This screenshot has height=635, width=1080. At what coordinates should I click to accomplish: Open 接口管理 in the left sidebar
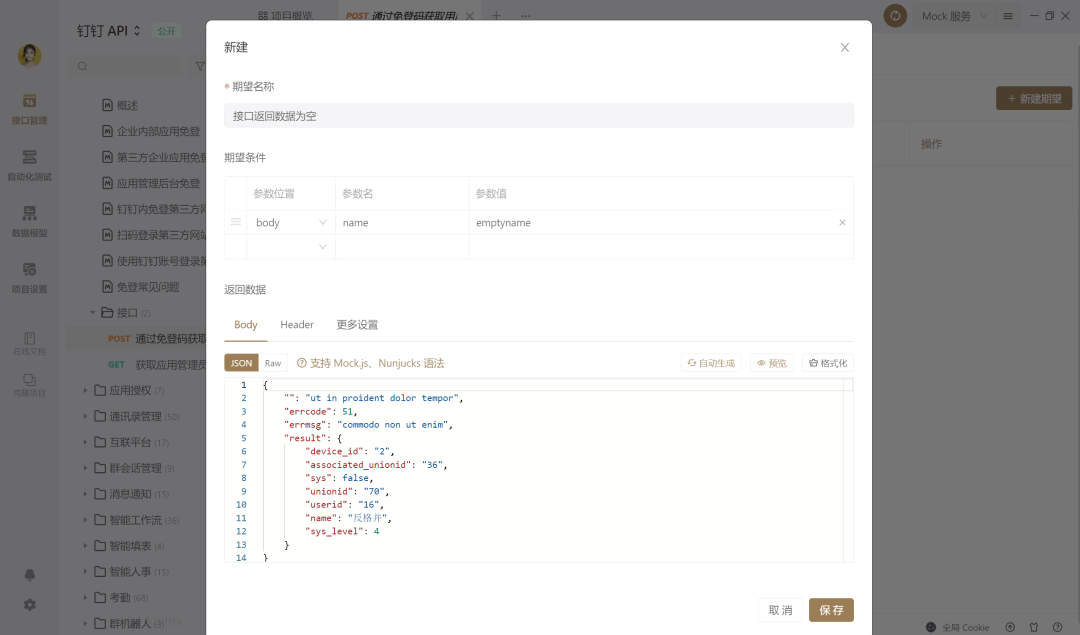tap(29, 110)
